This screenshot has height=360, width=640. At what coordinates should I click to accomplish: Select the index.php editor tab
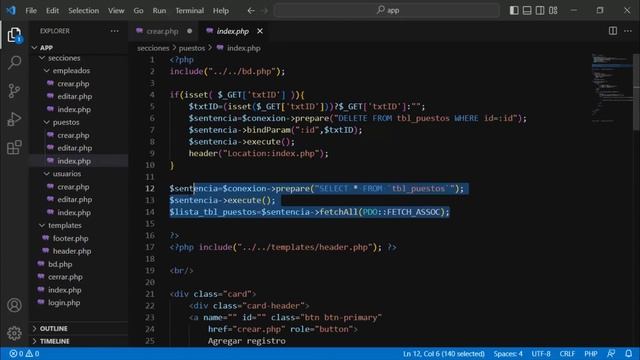(232, 31)
